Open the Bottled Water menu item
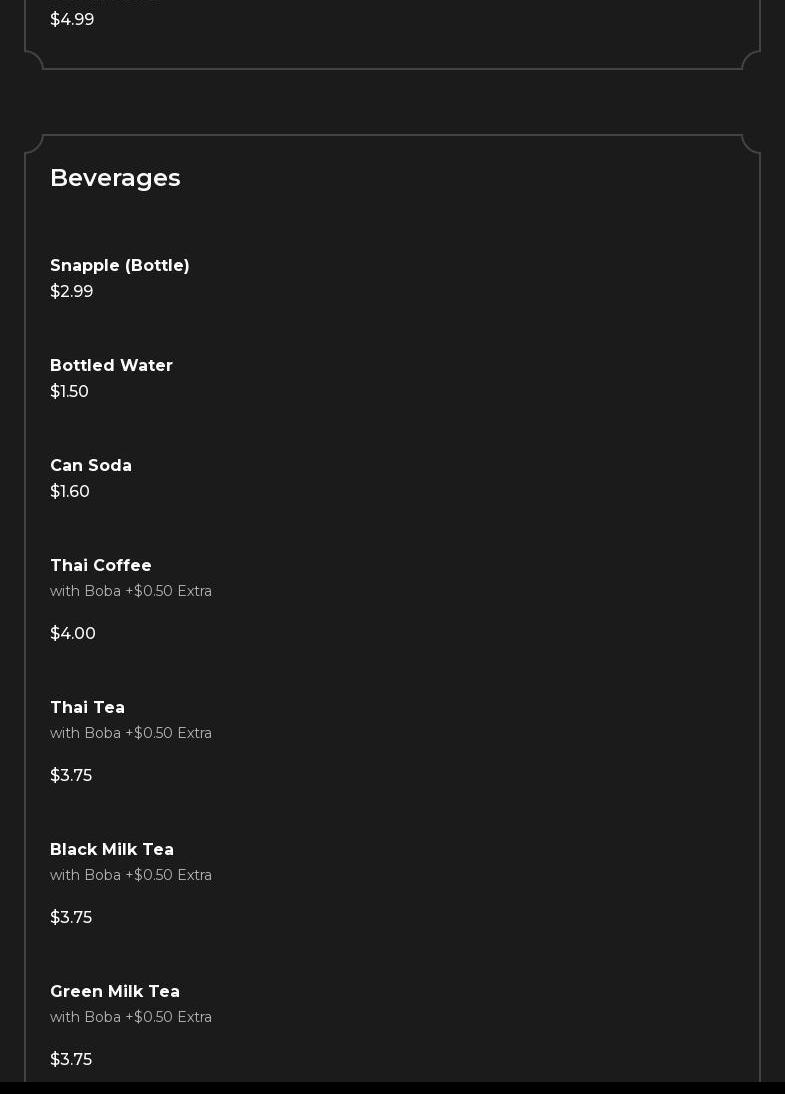The width and height of the screenshot is (785, 1094). point(111,366)
